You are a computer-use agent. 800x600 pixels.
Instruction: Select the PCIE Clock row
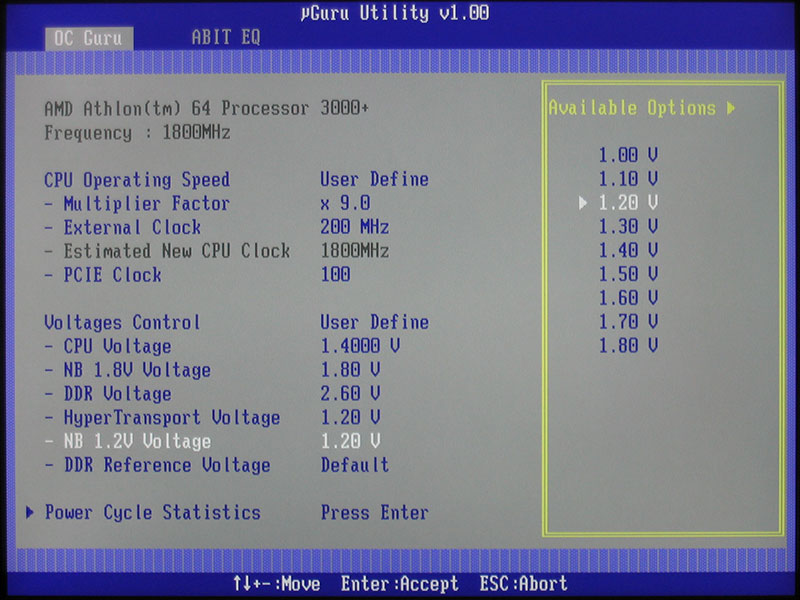(x=103, y=275)
